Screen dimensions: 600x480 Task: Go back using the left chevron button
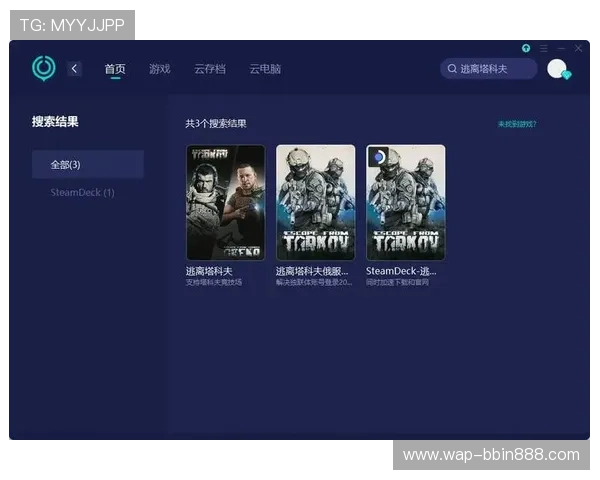[x=75, y=69]
